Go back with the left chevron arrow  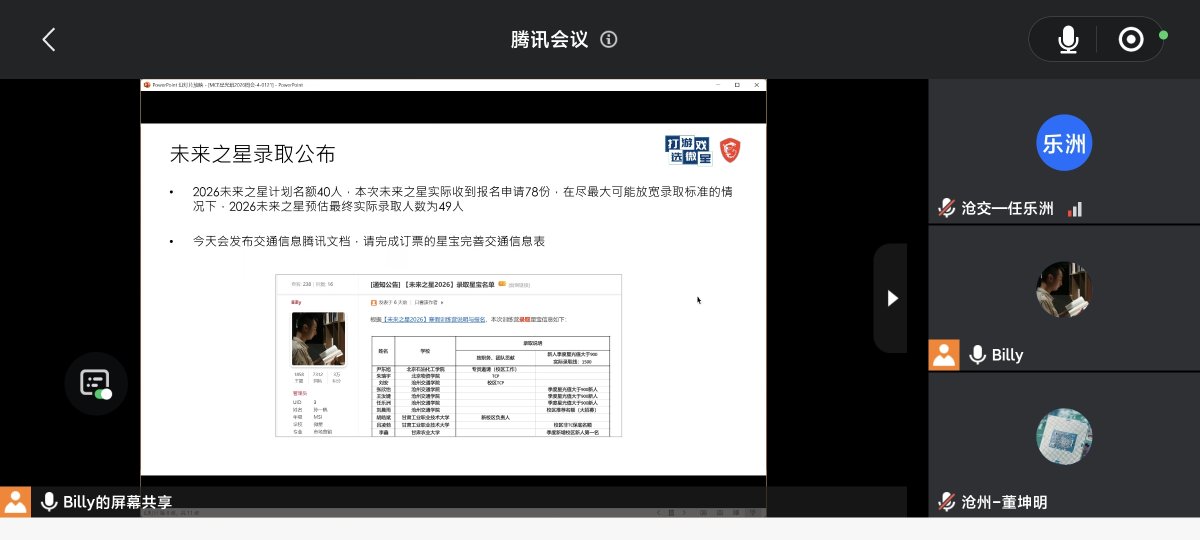click(49, 39)
